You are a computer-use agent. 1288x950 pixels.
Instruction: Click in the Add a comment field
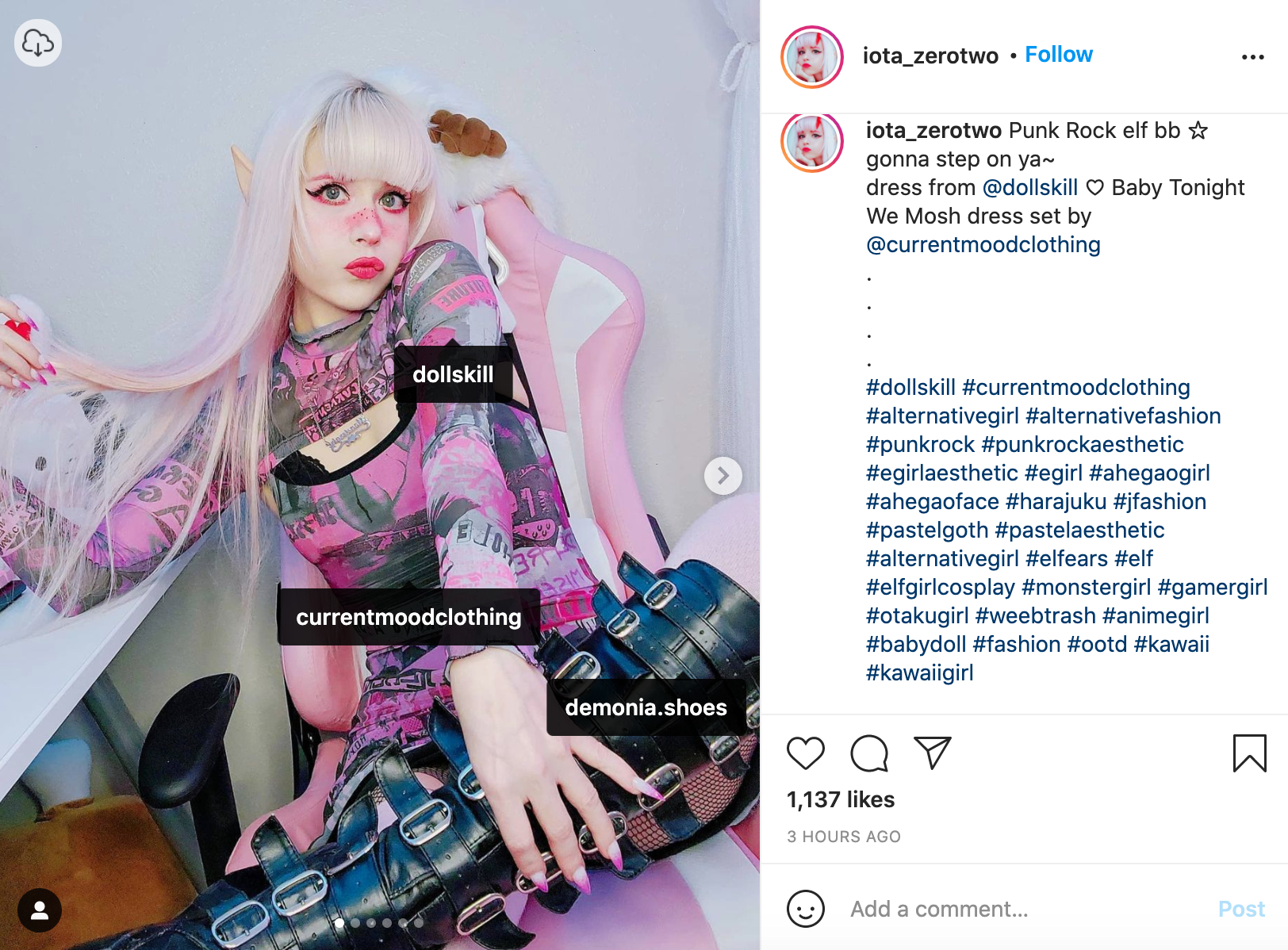[x=1023, y=909]
